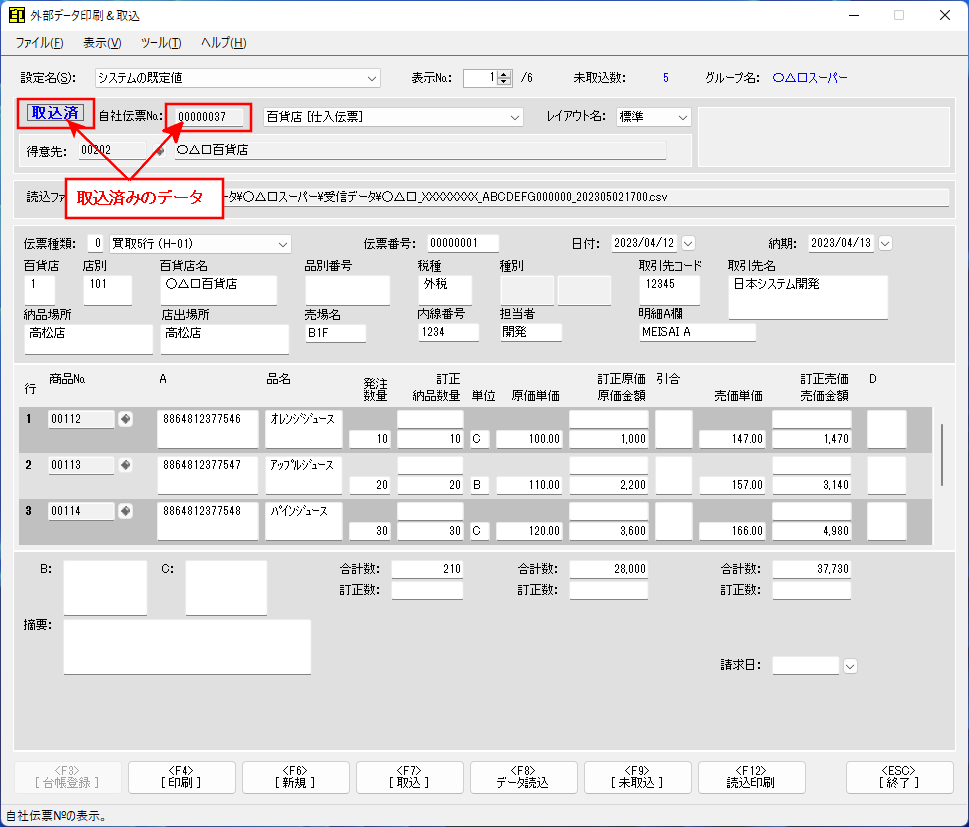Click product number field 00114

click(81, 511)
